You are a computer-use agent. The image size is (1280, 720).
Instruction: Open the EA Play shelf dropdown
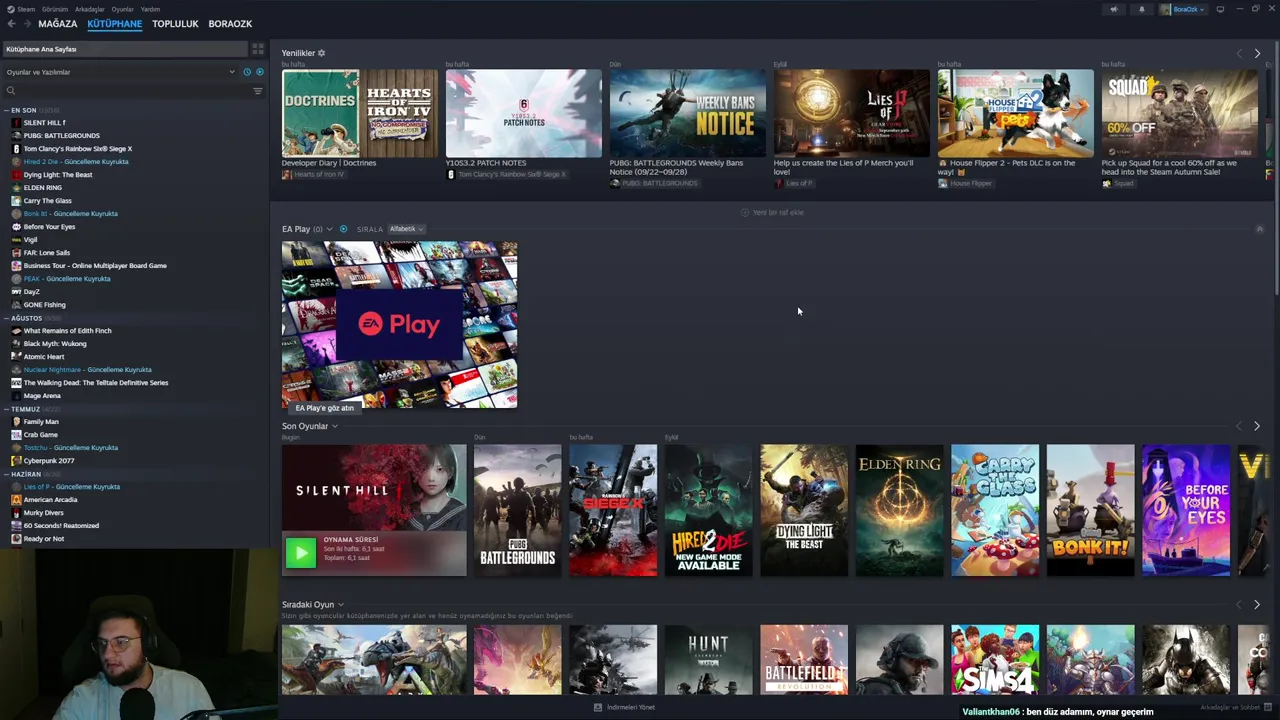[x=329, y=229]
